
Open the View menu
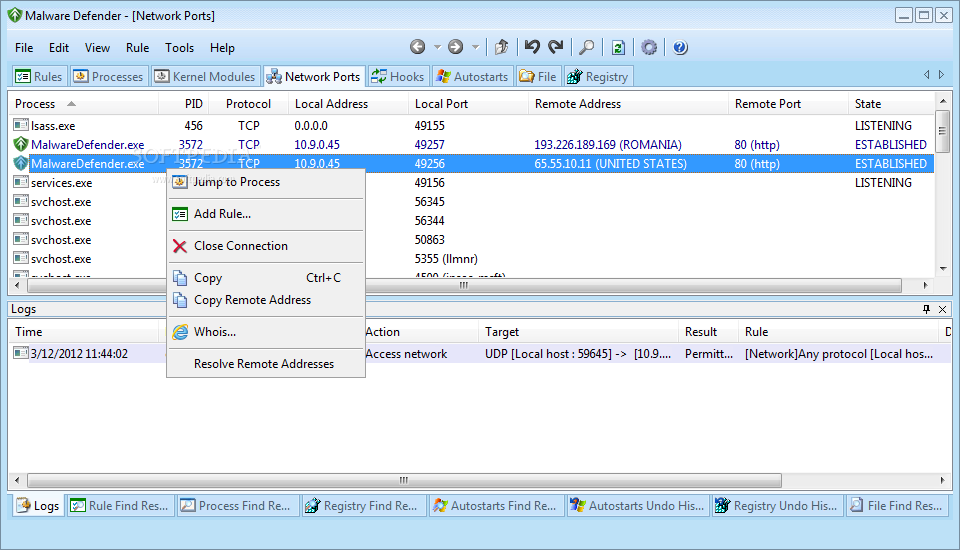(97, 48)
